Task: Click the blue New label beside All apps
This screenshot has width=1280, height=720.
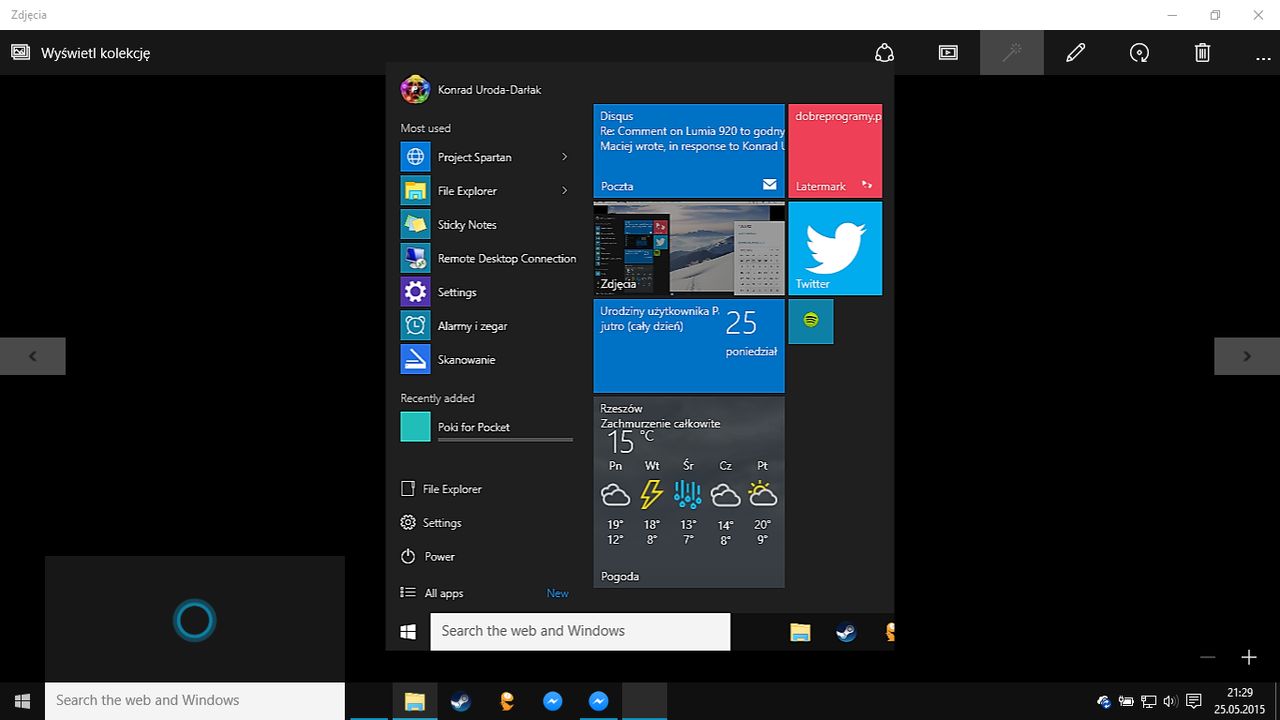Action: pos(557,593)
